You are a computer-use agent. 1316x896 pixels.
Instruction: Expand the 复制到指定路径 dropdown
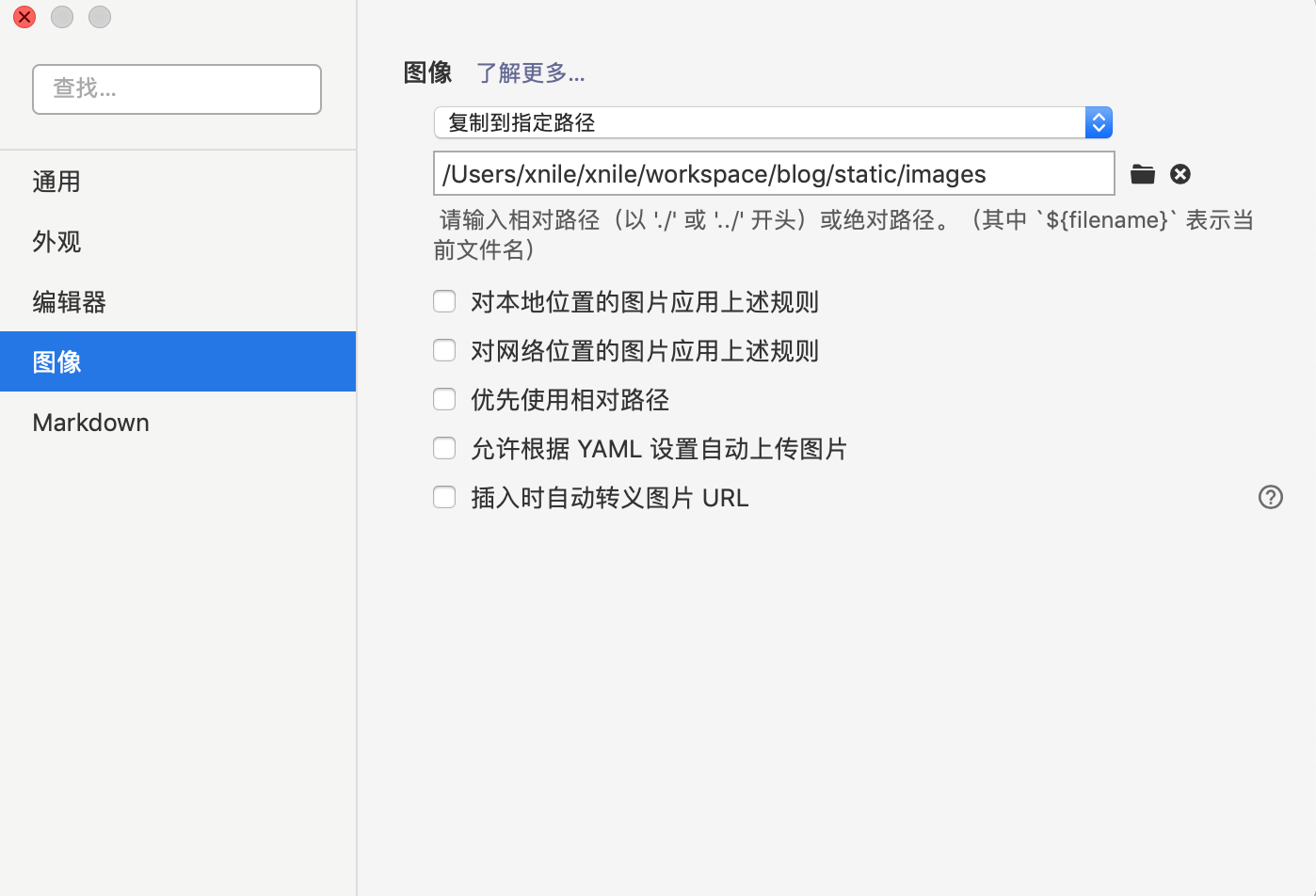click(x=772, y=122)
